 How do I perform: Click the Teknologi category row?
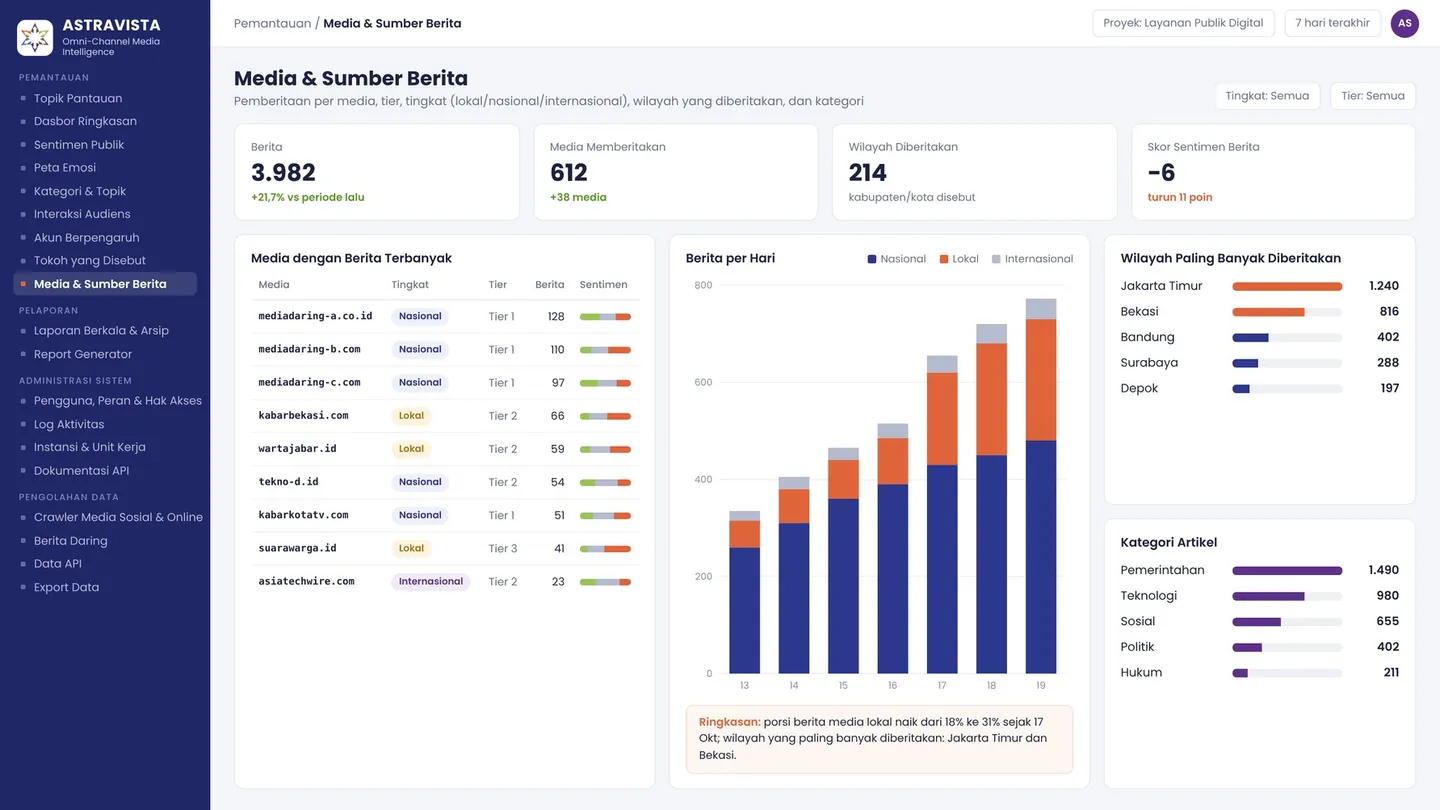click(1260, 596)
